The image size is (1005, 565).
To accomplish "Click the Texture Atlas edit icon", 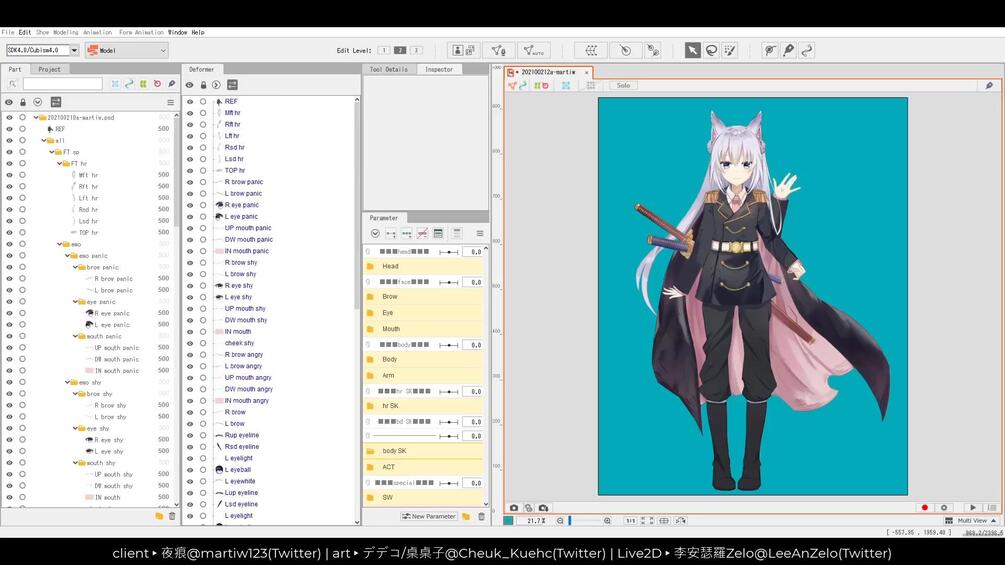I will (x=463, y=50).
